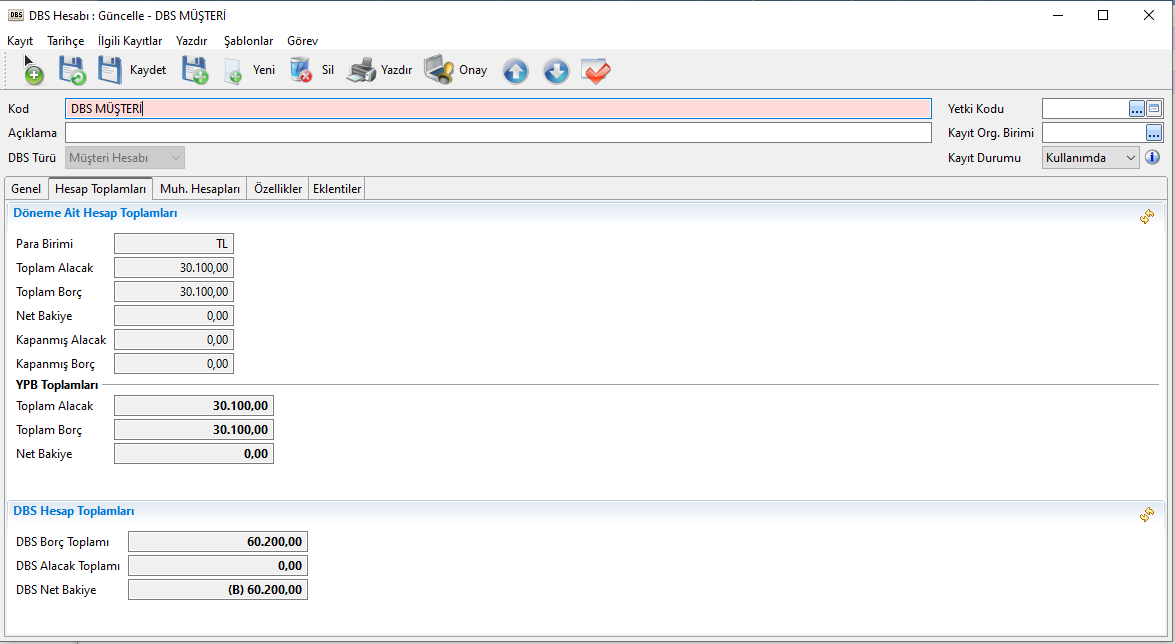Create a new record with Yeni
Viewport: 1175px width, 644px height.
point(250,71)
